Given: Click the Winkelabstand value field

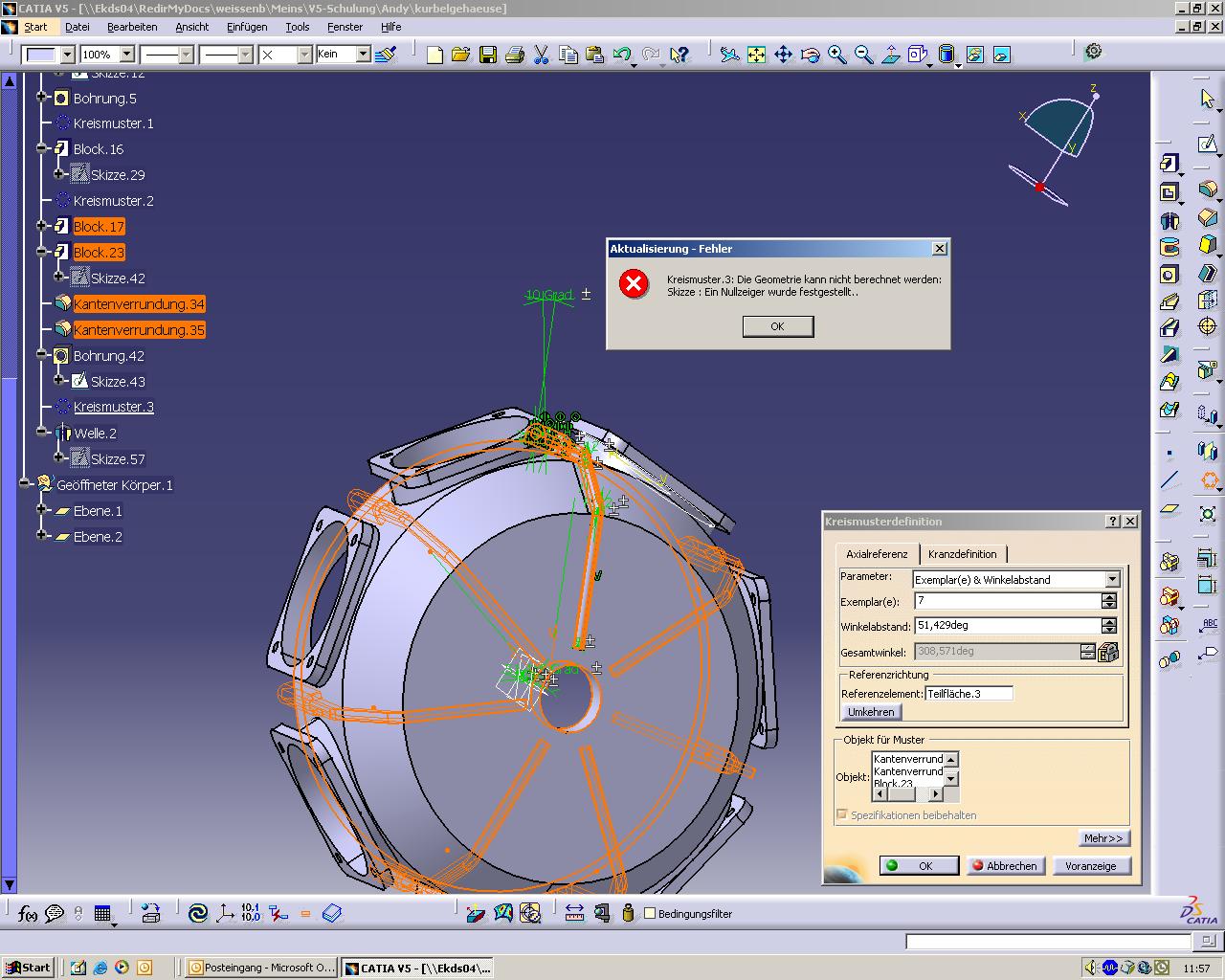Looking at the screenshot, I should (x=1008, y=625).
